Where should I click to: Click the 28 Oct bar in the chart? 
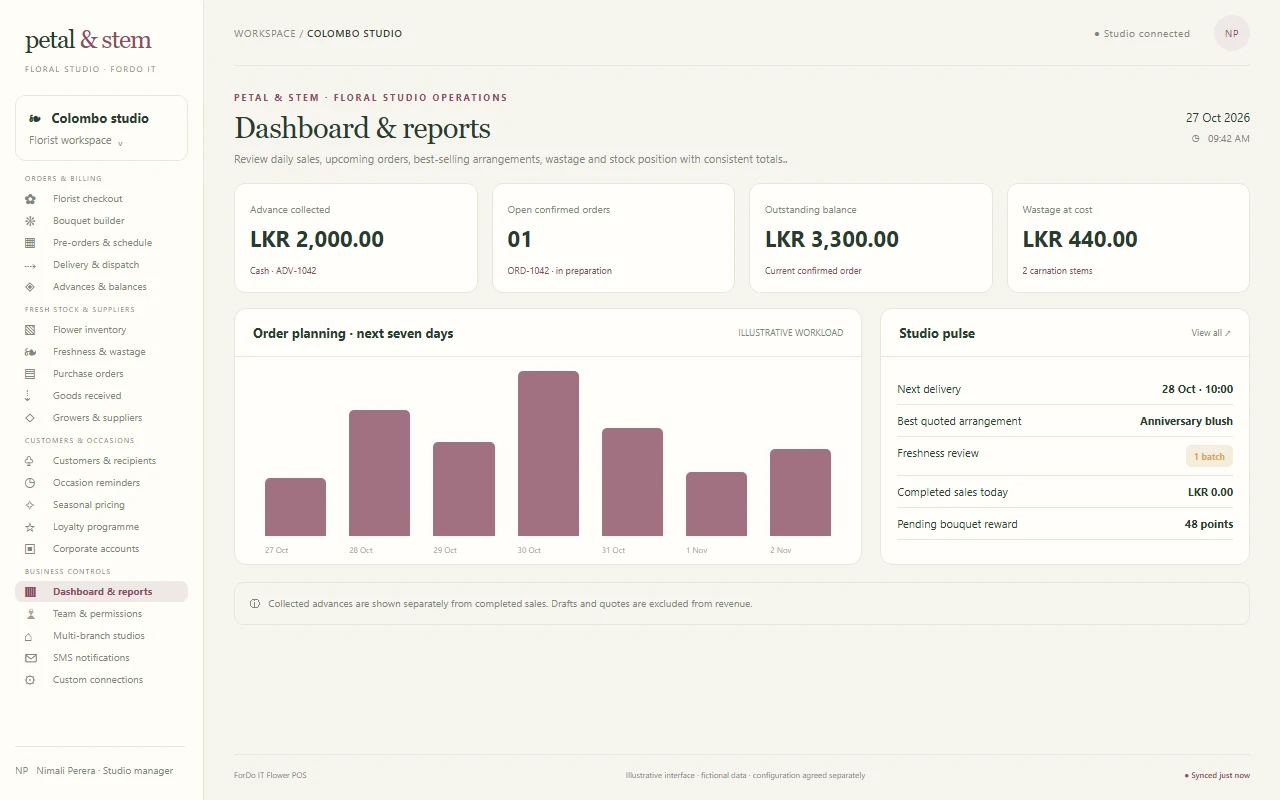pyautogui.click(x=379, y=473)
